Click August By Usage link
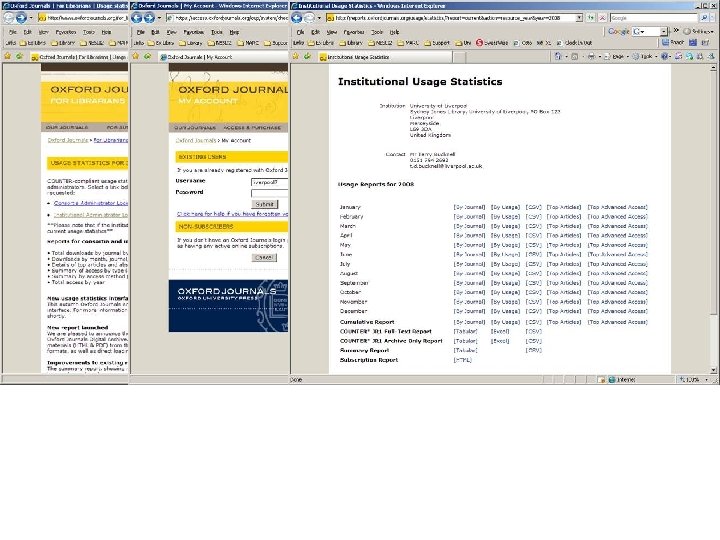This screenshot has width=720, height=540. (x=505, y=273)
